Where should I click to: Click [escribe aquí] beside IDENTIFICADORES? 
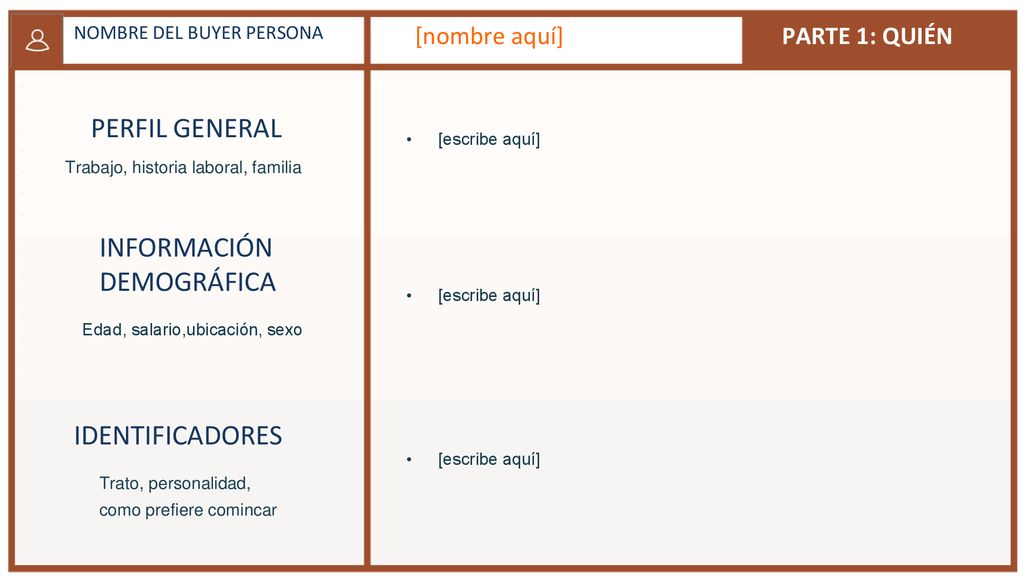[489, 460]
